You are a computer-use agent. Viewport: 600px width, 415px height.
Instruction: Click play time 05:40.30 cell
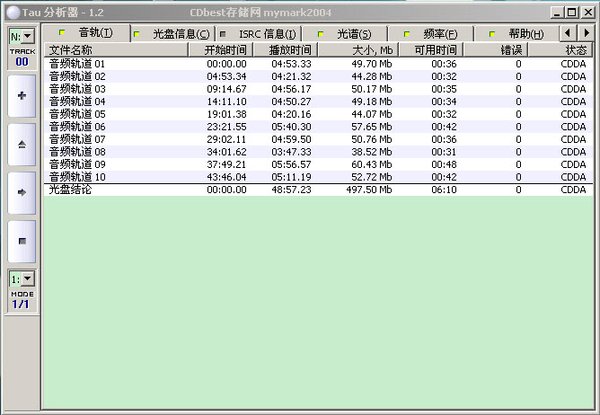tap(291, 127)
